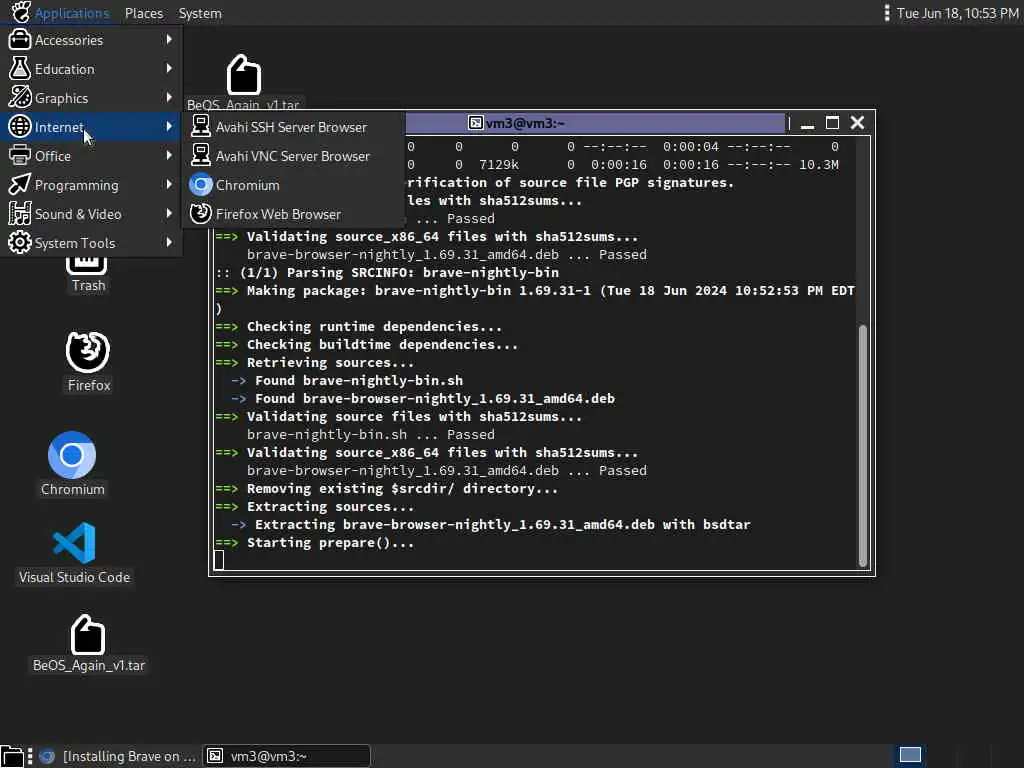Image resolution: width=1024 pixels, height=768 pixels.
Task: Click the Internet menu category
Action: pos(91,127)
